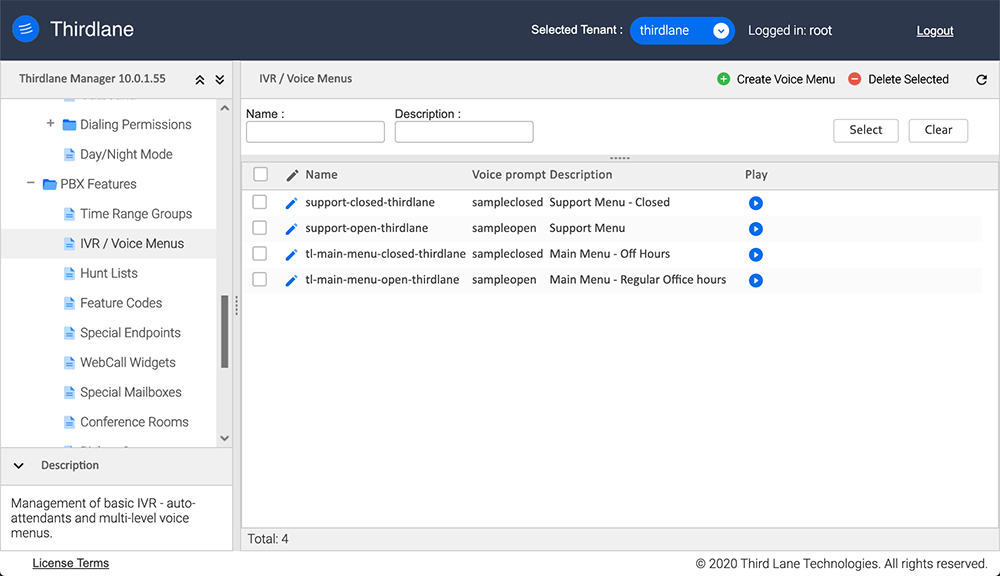1000x576 pixels.
Task: Click the pencil icon in table header
Action: click(x=292, y=175)
